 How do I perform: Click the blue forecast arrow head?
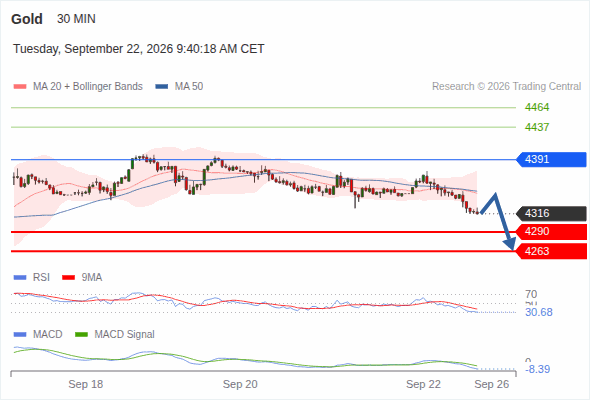(510, 244)
